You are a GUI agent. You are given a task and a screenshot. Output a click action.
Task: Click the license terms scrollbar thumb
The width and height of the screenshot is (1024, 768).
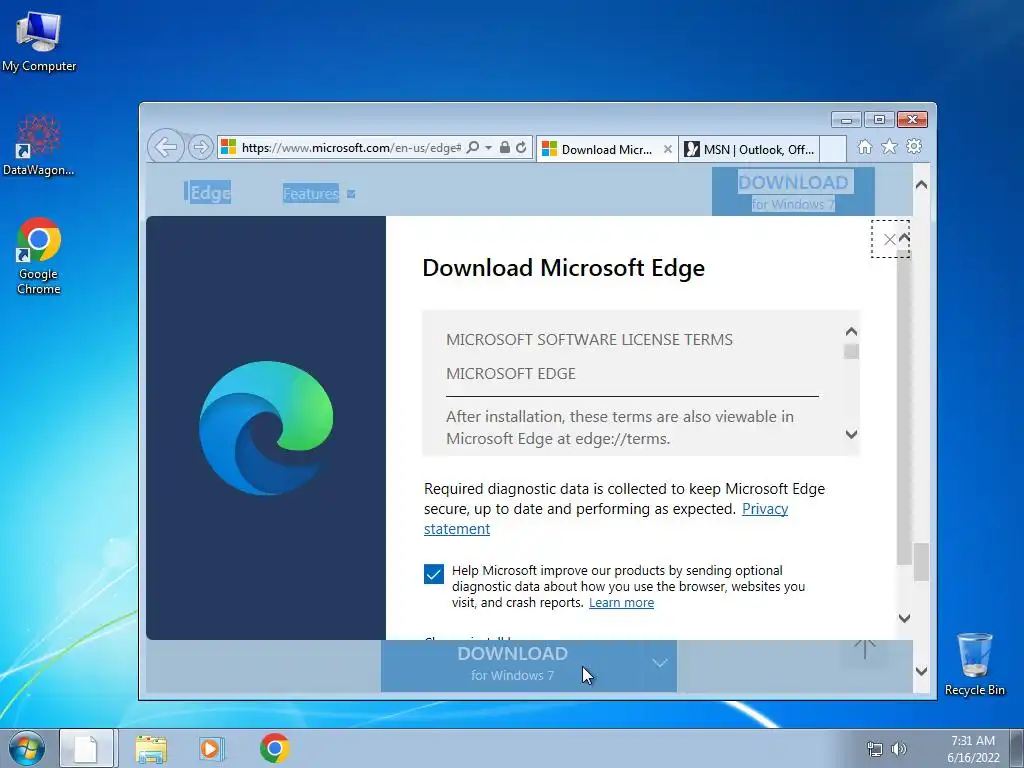tap(851, 351)
